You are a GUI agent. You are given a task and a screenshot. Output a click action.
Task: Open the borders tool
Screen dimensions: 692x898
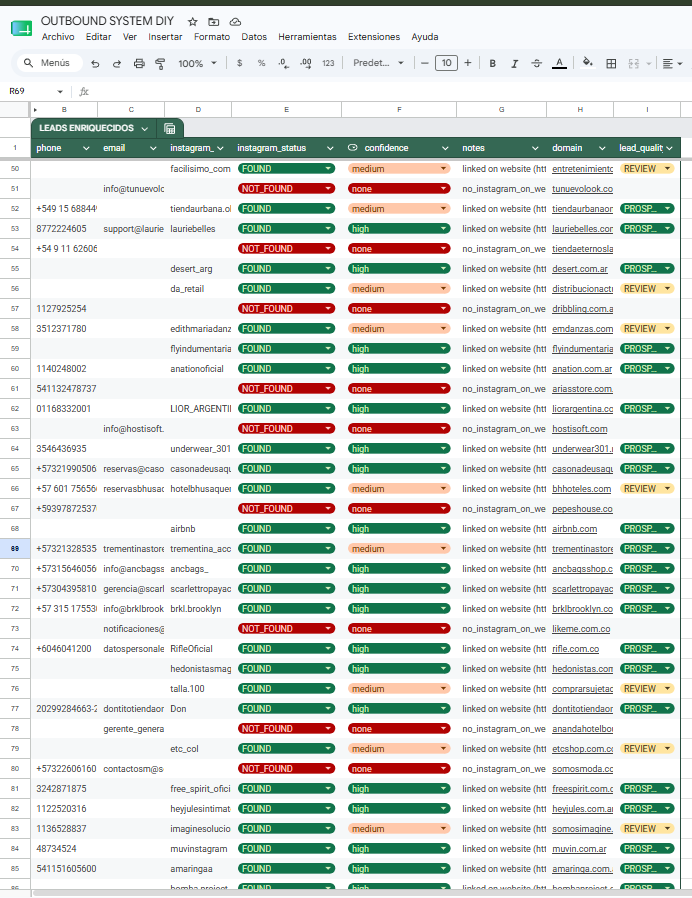coord(611,64)
